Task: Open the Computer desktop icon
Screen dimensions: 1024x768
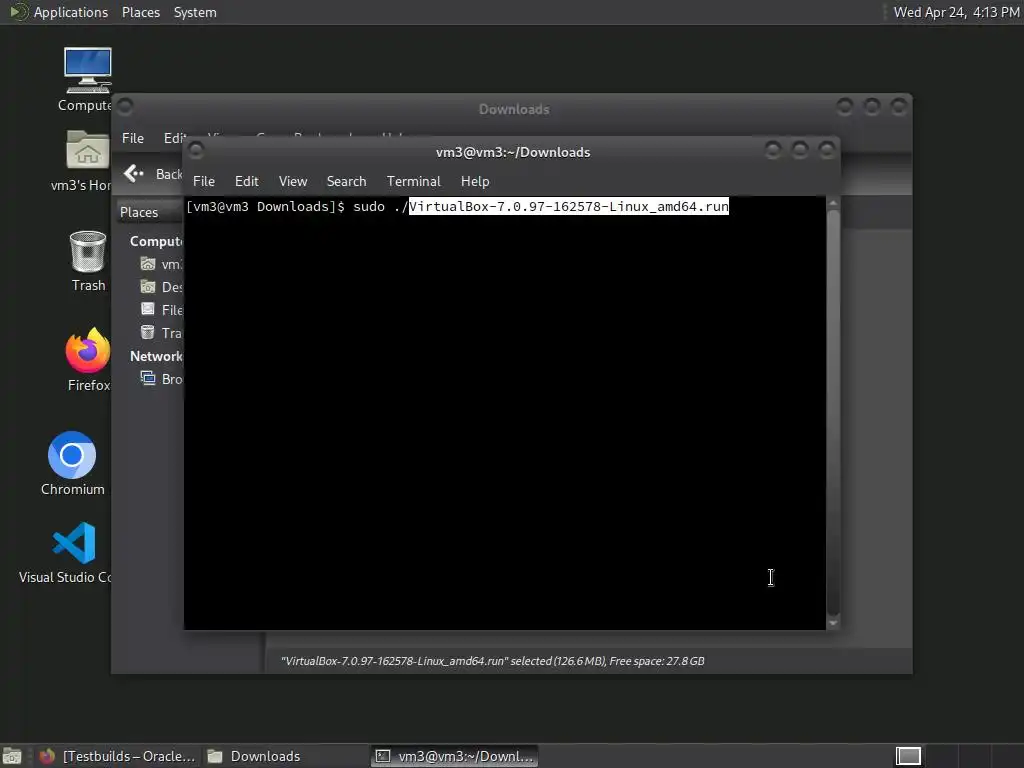Action: tap(88, 80)
